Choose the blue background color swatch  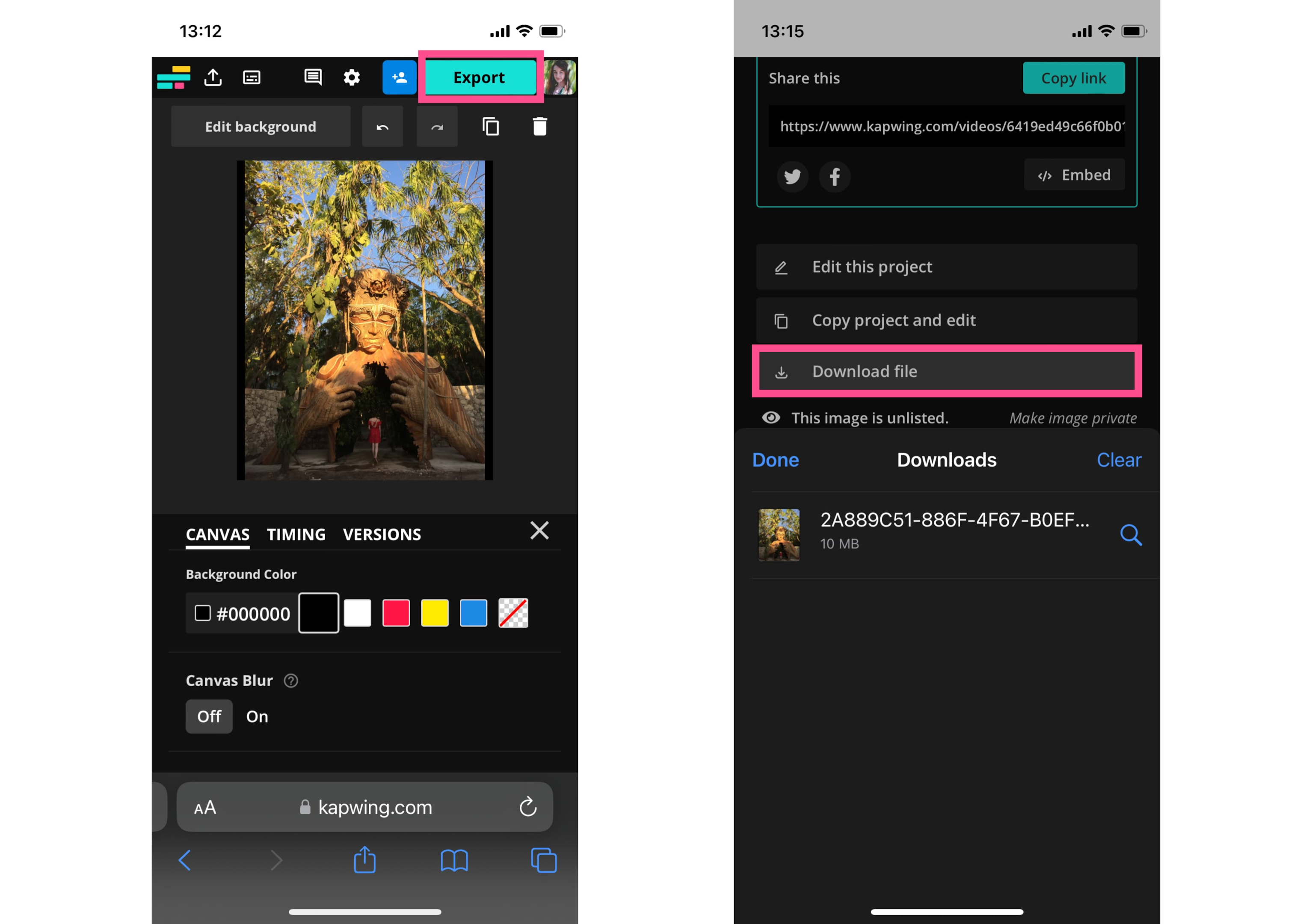point(474,613)
